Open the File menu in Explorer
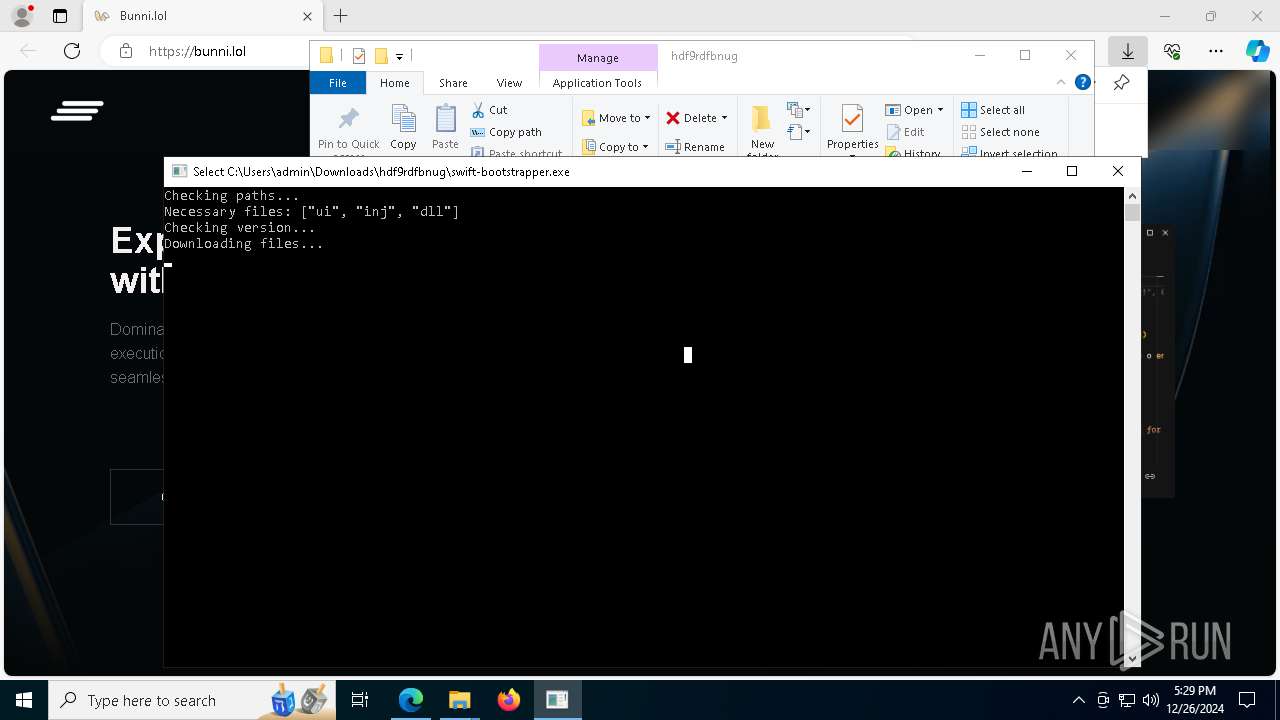Image resolution: width=1280 pixels, height=720 pixels. coord(338,83)
